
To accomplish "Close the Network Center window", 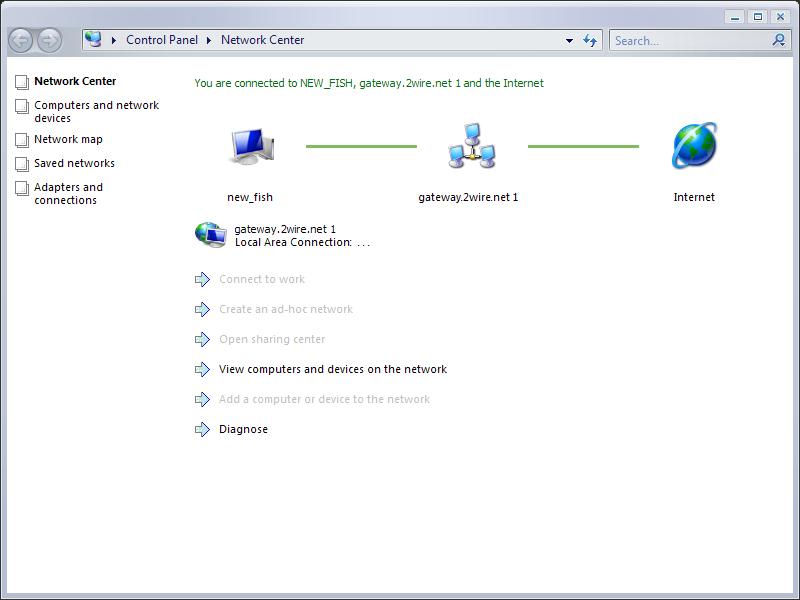I will pyautogui.click(x=781, y=17).
